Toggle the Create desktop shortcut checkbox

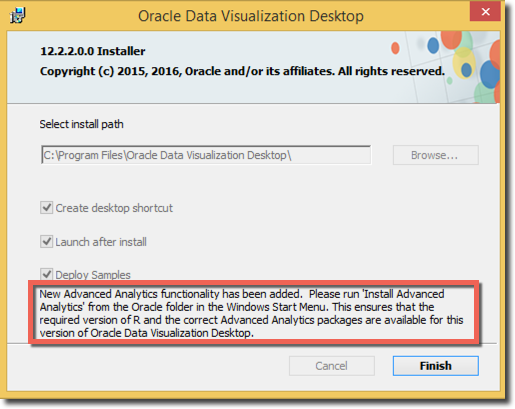click(47, 208)
